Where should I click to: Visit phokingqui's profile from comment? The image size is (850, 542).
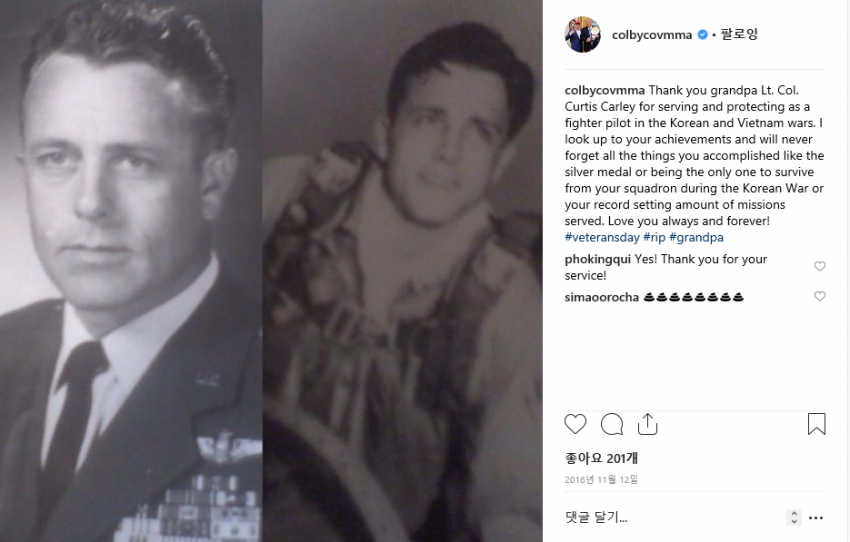tap(597, 259)
